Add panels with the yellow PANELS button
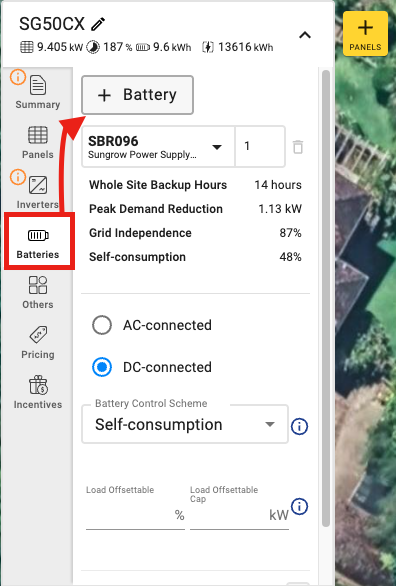 pos(365,34)
